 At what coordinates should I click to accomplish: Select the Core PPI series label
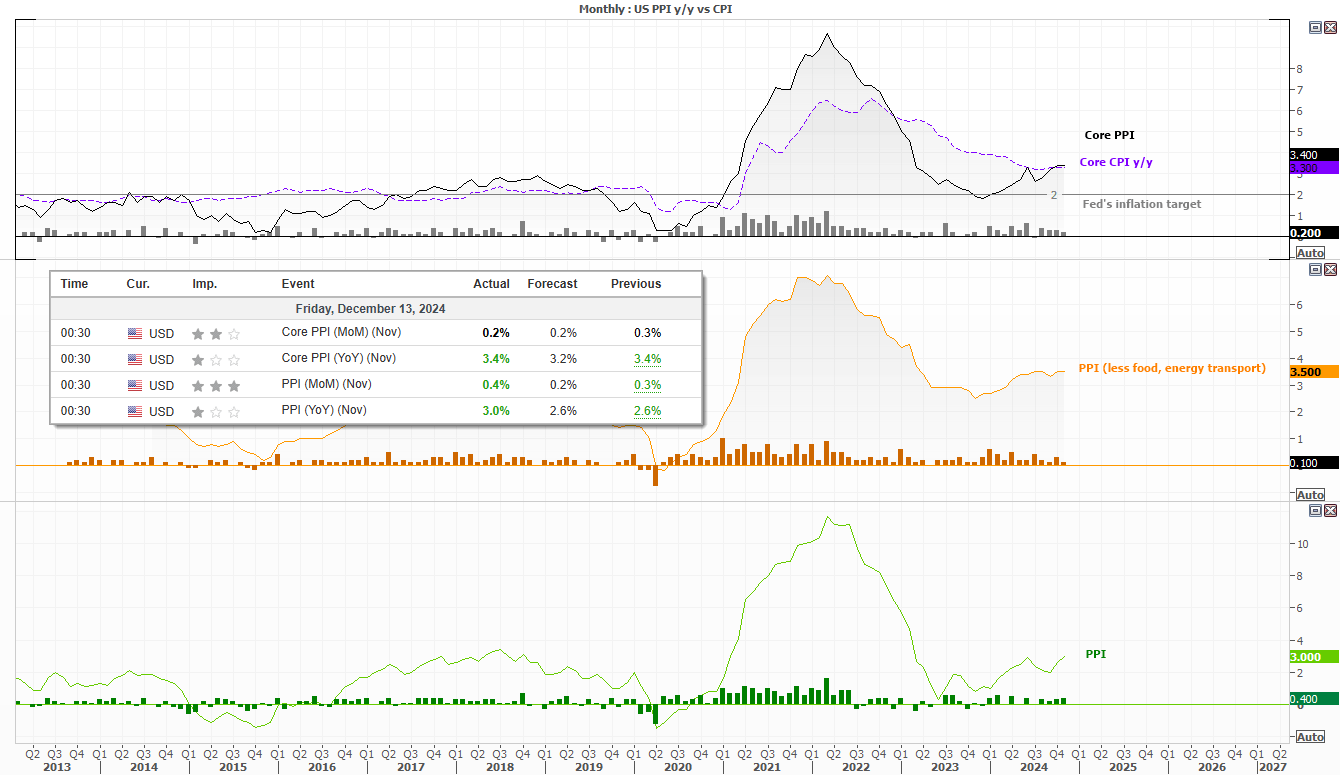(1109, 135)
